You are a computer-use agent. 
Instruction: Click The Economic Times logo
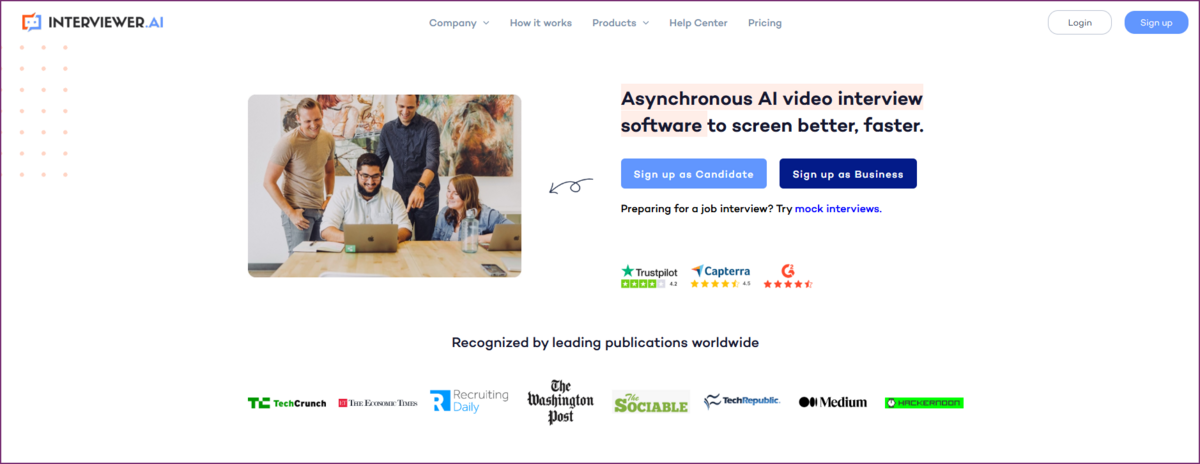[x=378, y=403]
